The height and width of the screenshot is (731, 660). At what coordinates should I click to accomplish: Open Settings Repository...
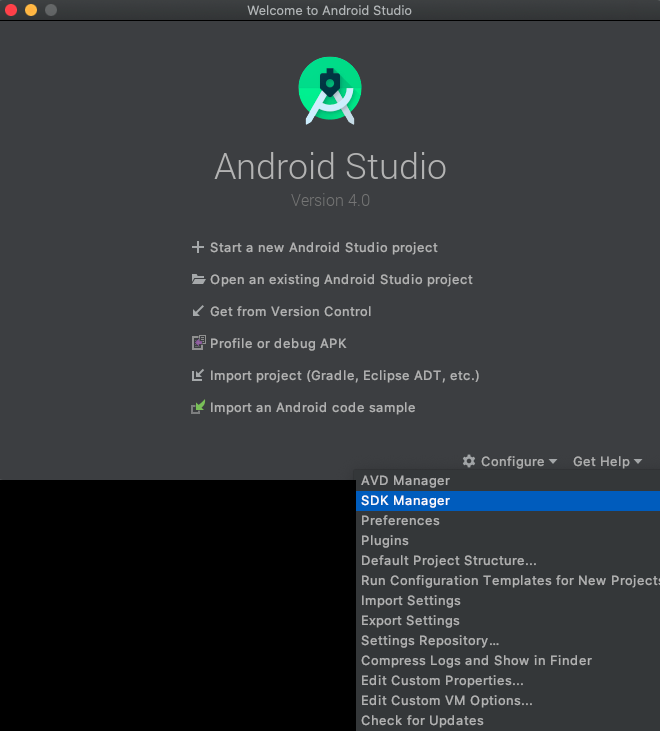point(508,641)
